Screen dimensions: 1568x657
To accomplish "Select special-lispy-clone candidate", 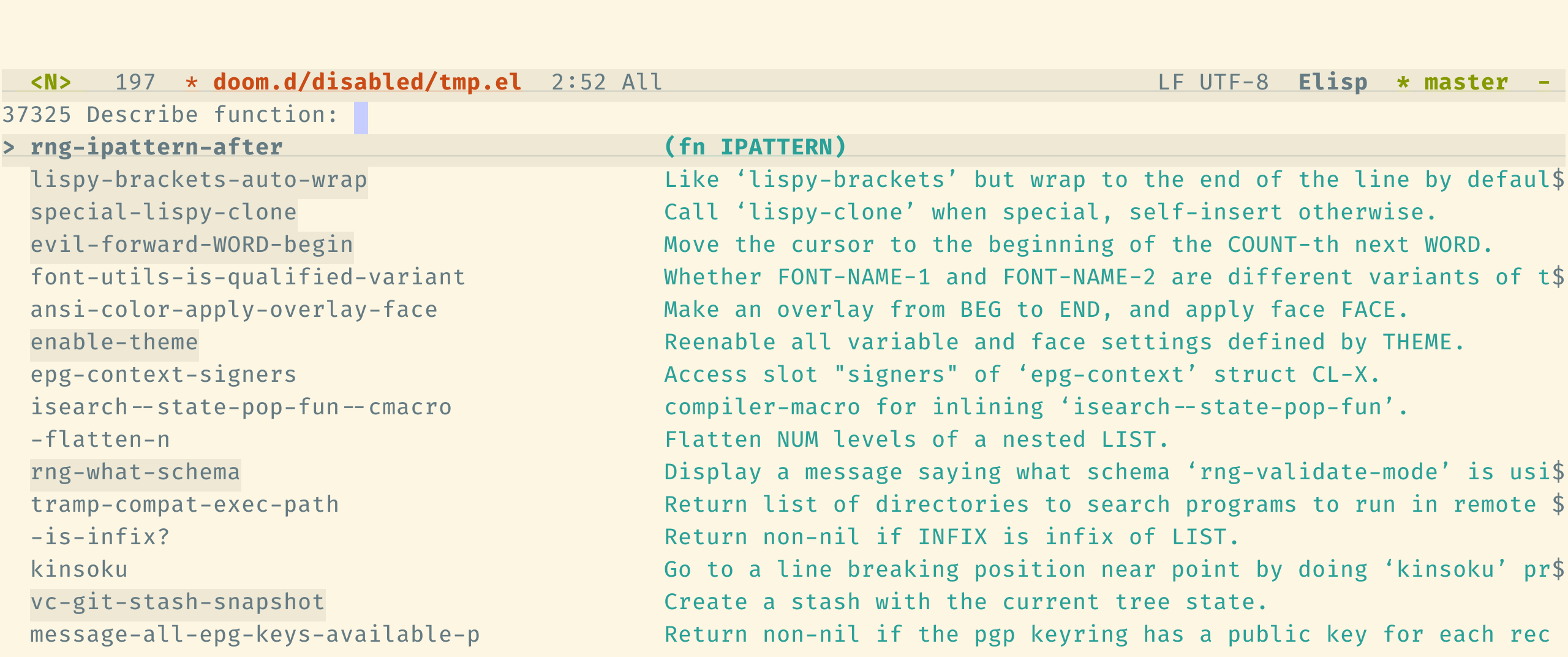I will 164,212.
